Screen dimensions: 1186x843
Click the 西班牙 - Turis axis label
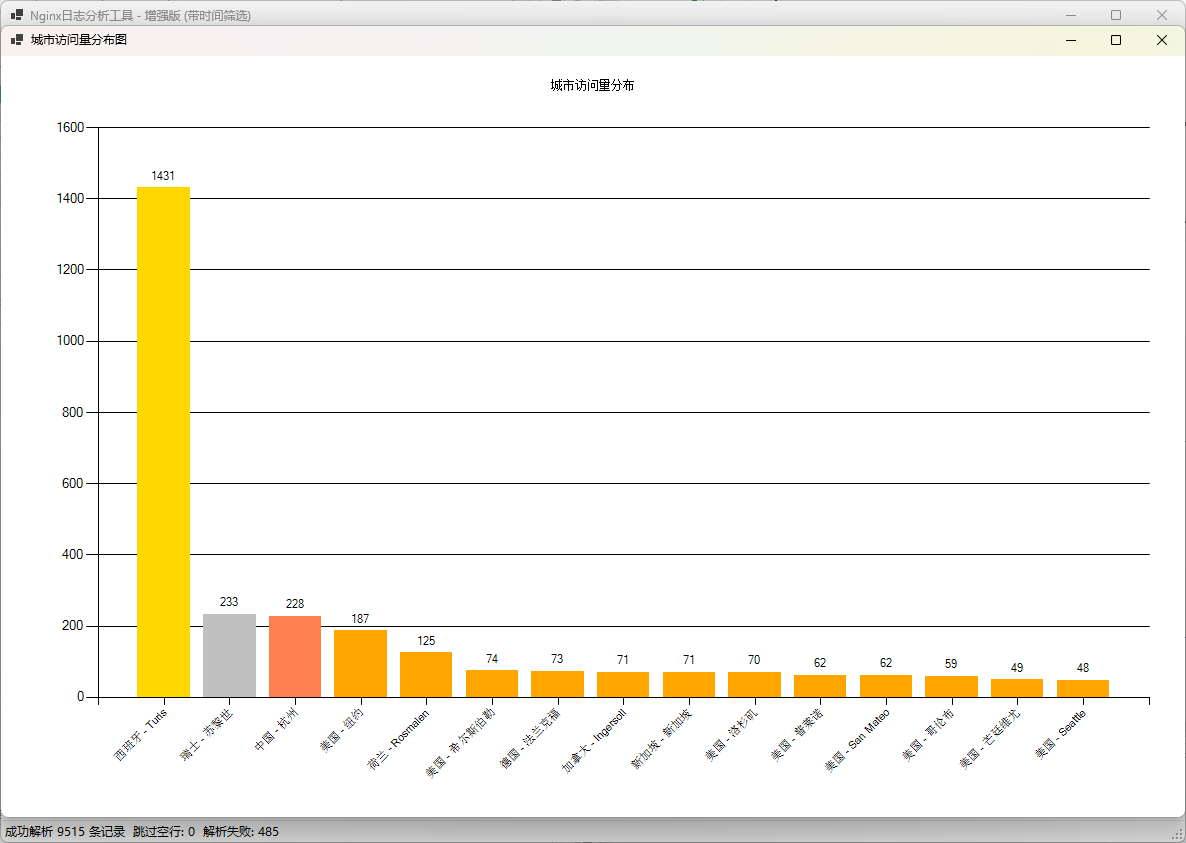coord(140,736)
